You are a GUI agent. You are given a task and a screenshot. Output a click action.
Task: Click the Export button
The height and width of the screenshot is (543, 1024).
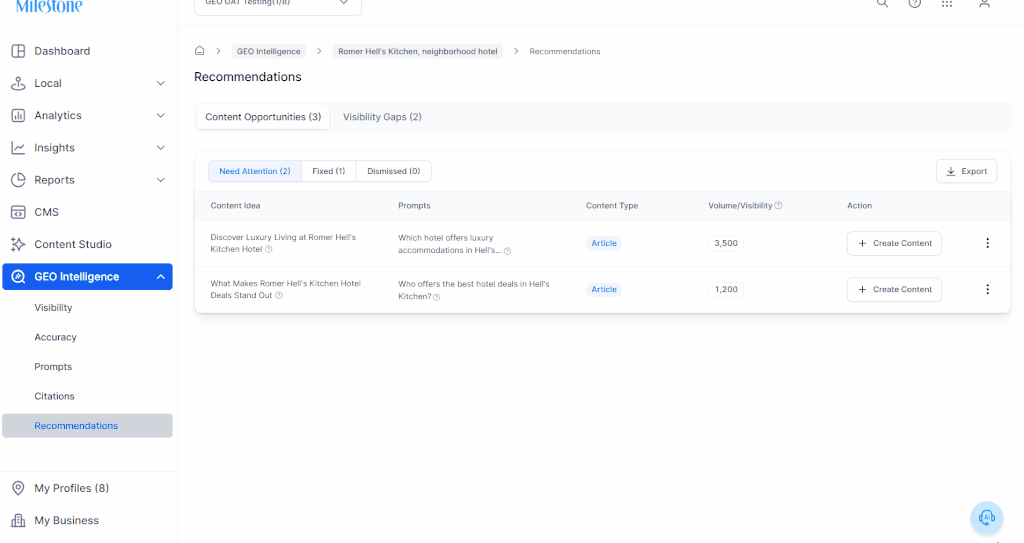click(x=967, y=171)
